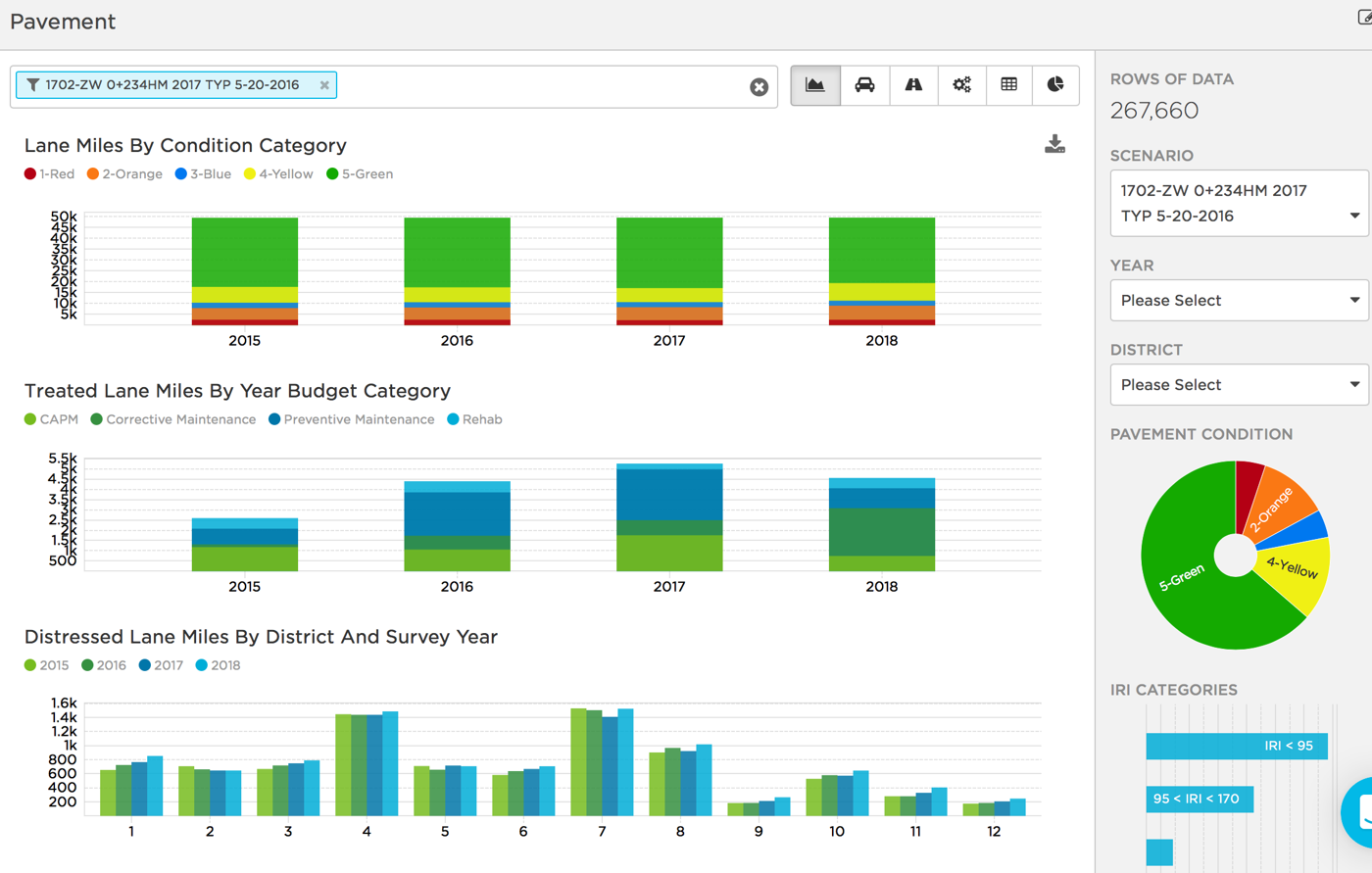Open the Scenario dropdown

coord(1239,204)
